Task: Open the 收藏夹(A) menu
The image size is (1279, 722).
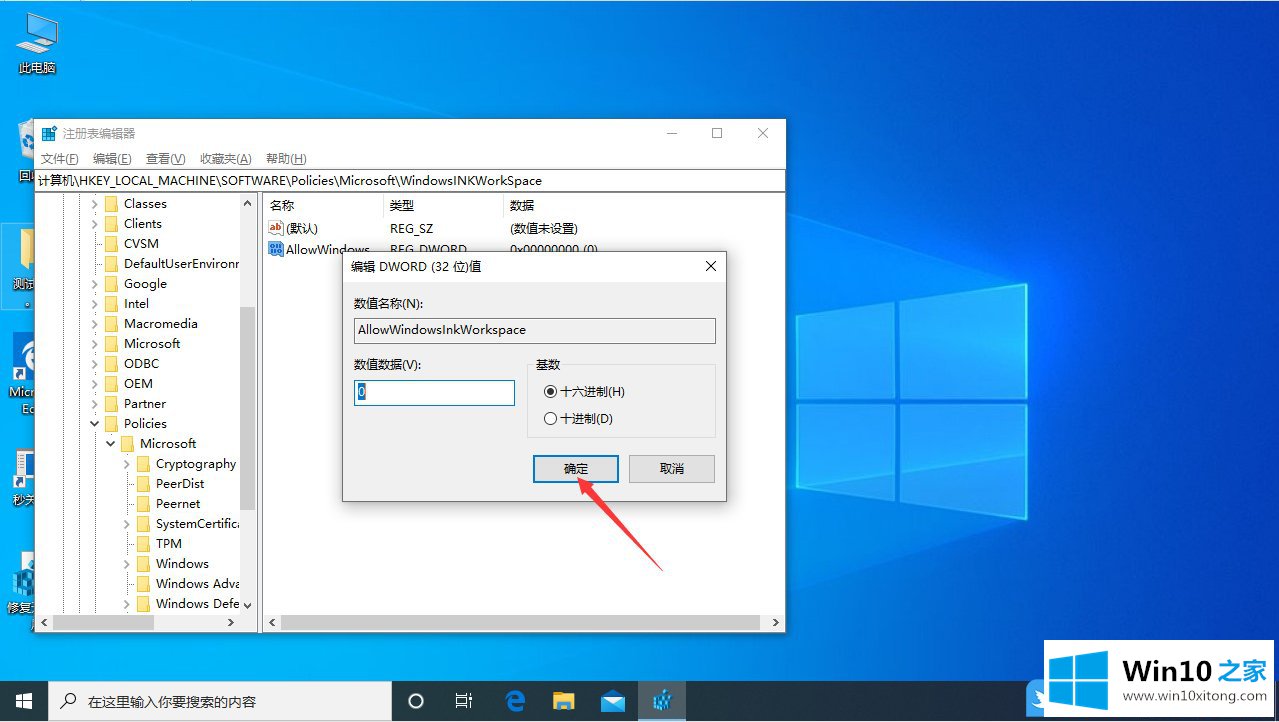Action: pos(225,159)
